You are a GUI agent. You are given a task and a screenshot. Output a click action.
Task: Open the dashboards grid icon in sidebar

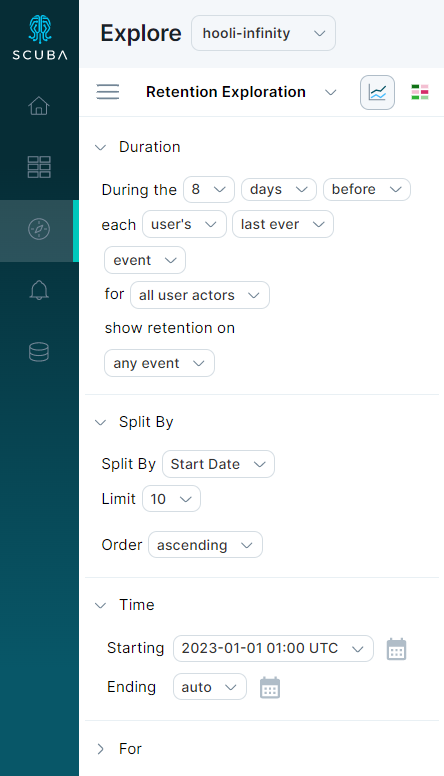(x=39, y=167)
